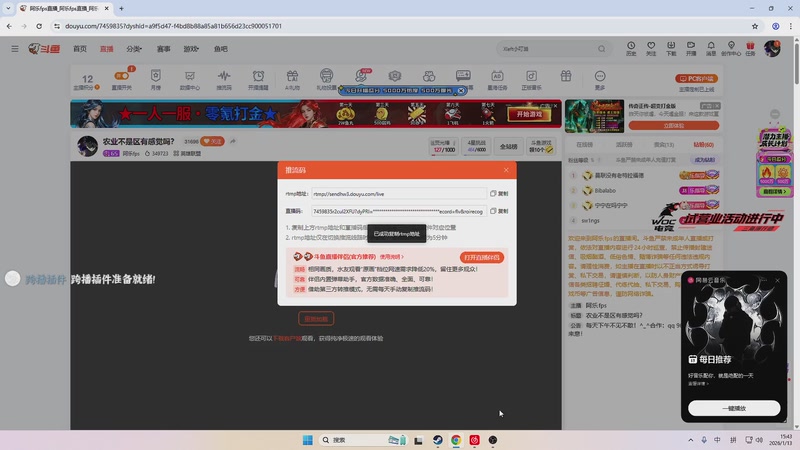Select the 赛事 navigation item
800x450 pixels.
pos(163,49)
